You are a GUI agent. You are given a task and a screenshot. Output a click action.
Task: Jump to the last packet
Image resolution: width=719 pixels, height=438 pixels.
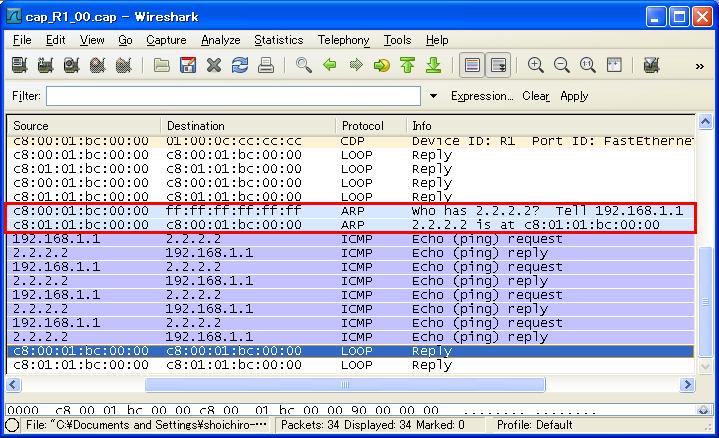pyautogui.click(x=433, y=65)
